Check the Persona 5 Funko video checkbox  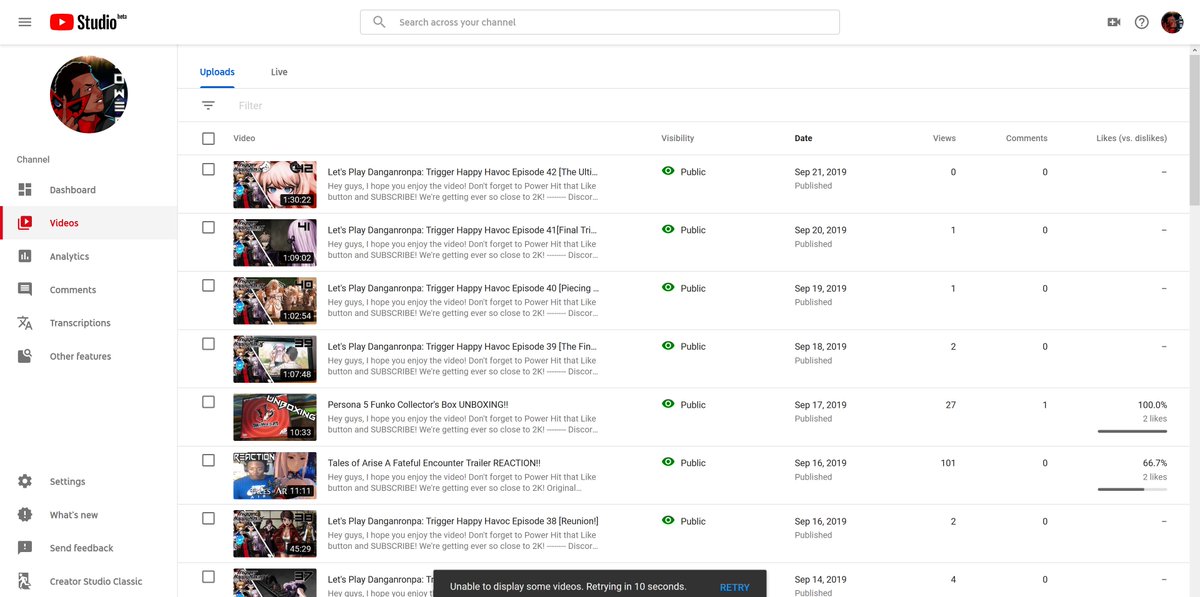pos(208,402)
